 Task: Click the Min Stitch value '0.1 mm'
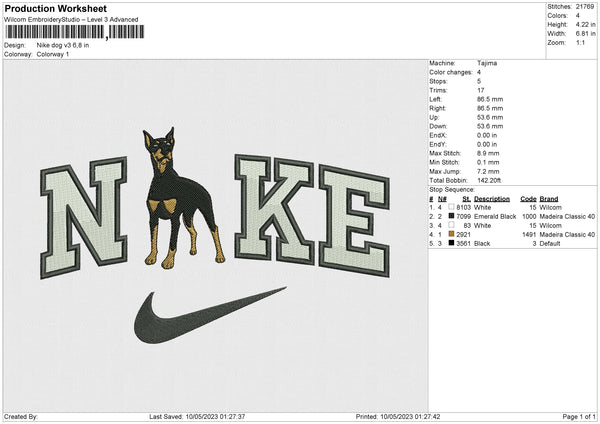click(488, 162)
